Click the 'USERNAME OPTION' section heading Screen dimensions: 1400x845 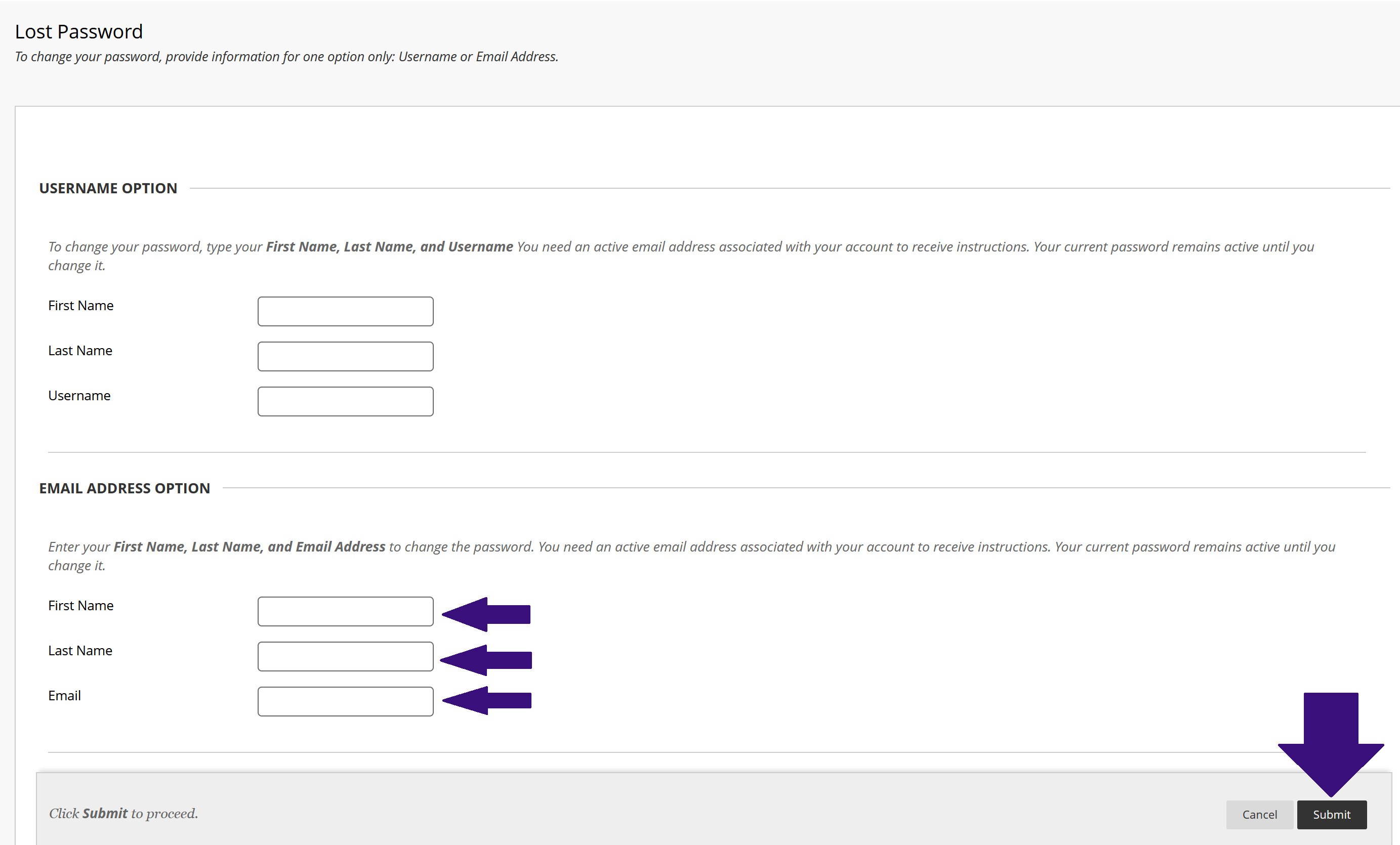[108, 188]
